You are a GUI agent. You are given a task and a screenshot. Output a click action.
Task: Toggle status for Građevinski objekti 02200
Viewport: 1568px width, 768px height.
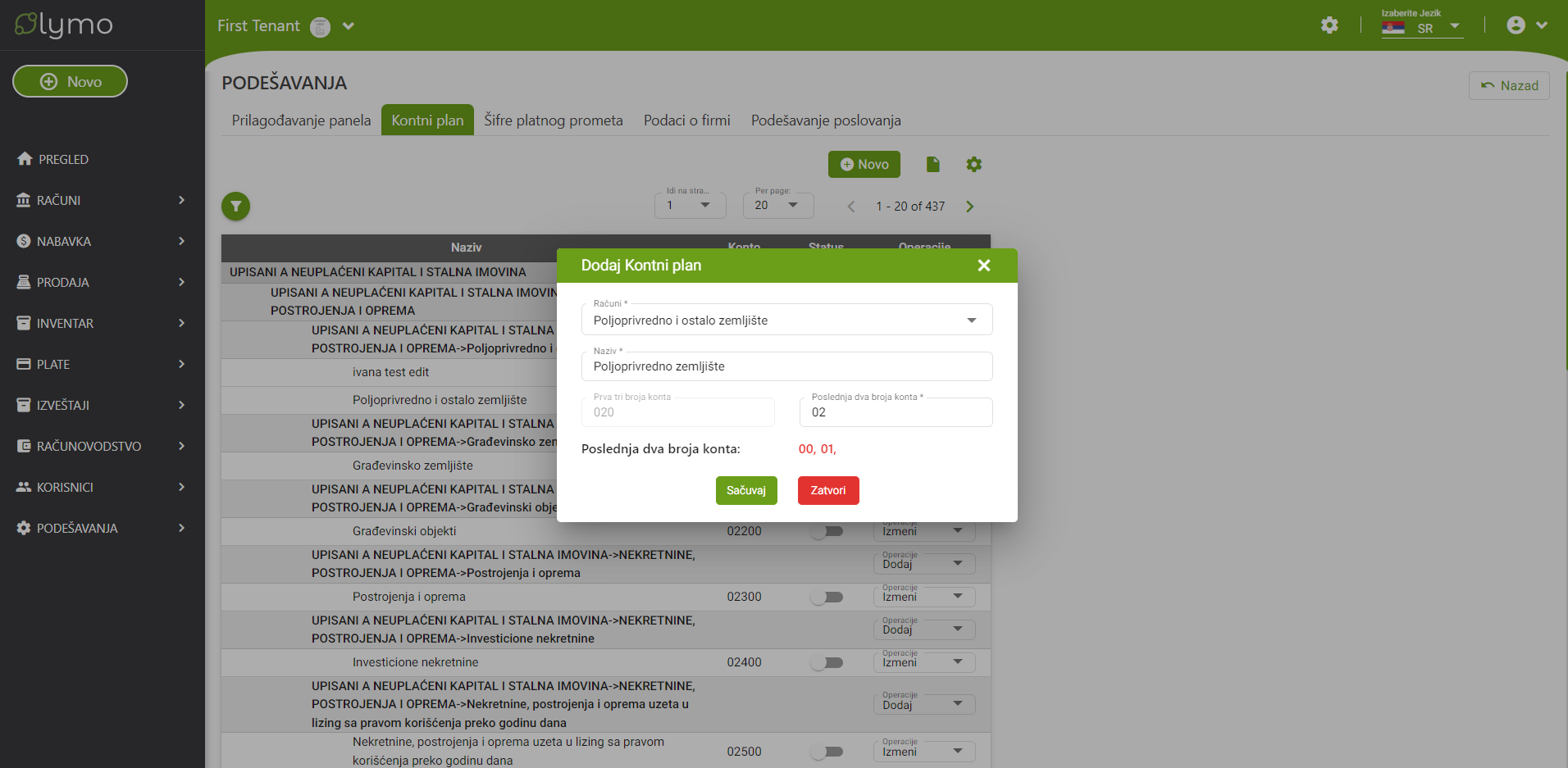827,531
